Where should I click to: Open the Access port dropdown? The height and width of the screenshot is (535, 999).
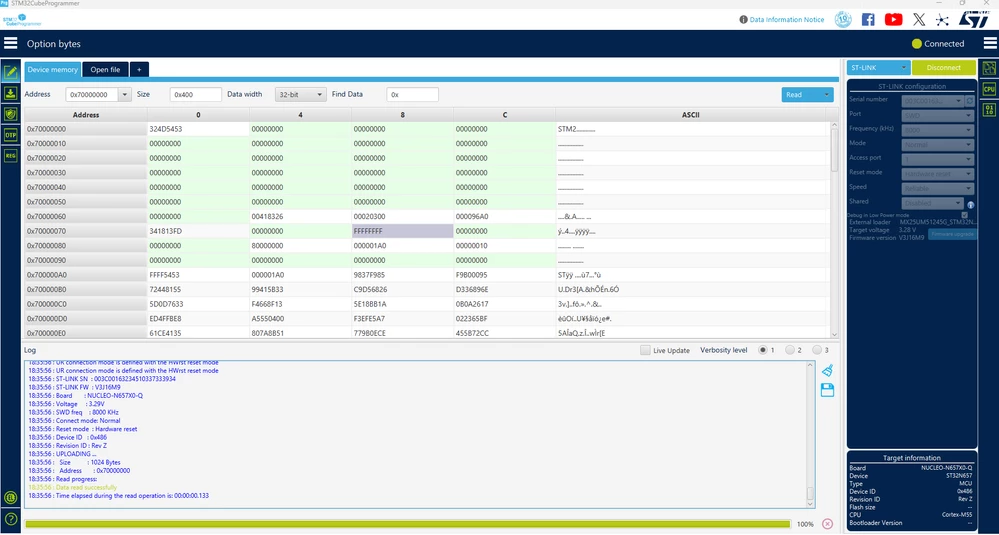click(x=938, y=159)
